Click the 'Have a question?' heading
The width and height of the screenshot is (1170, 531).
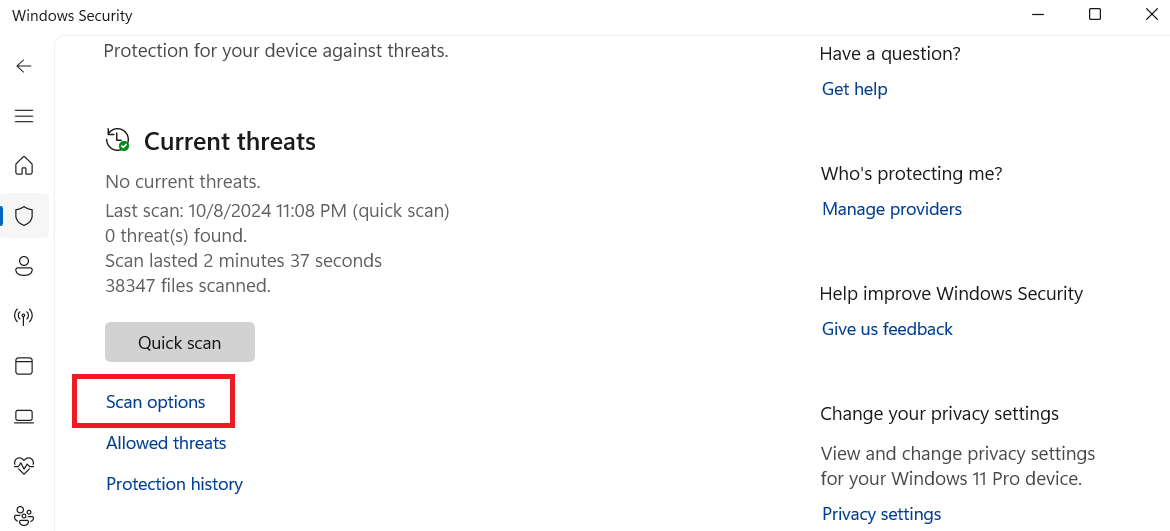[x=890, y=54]
